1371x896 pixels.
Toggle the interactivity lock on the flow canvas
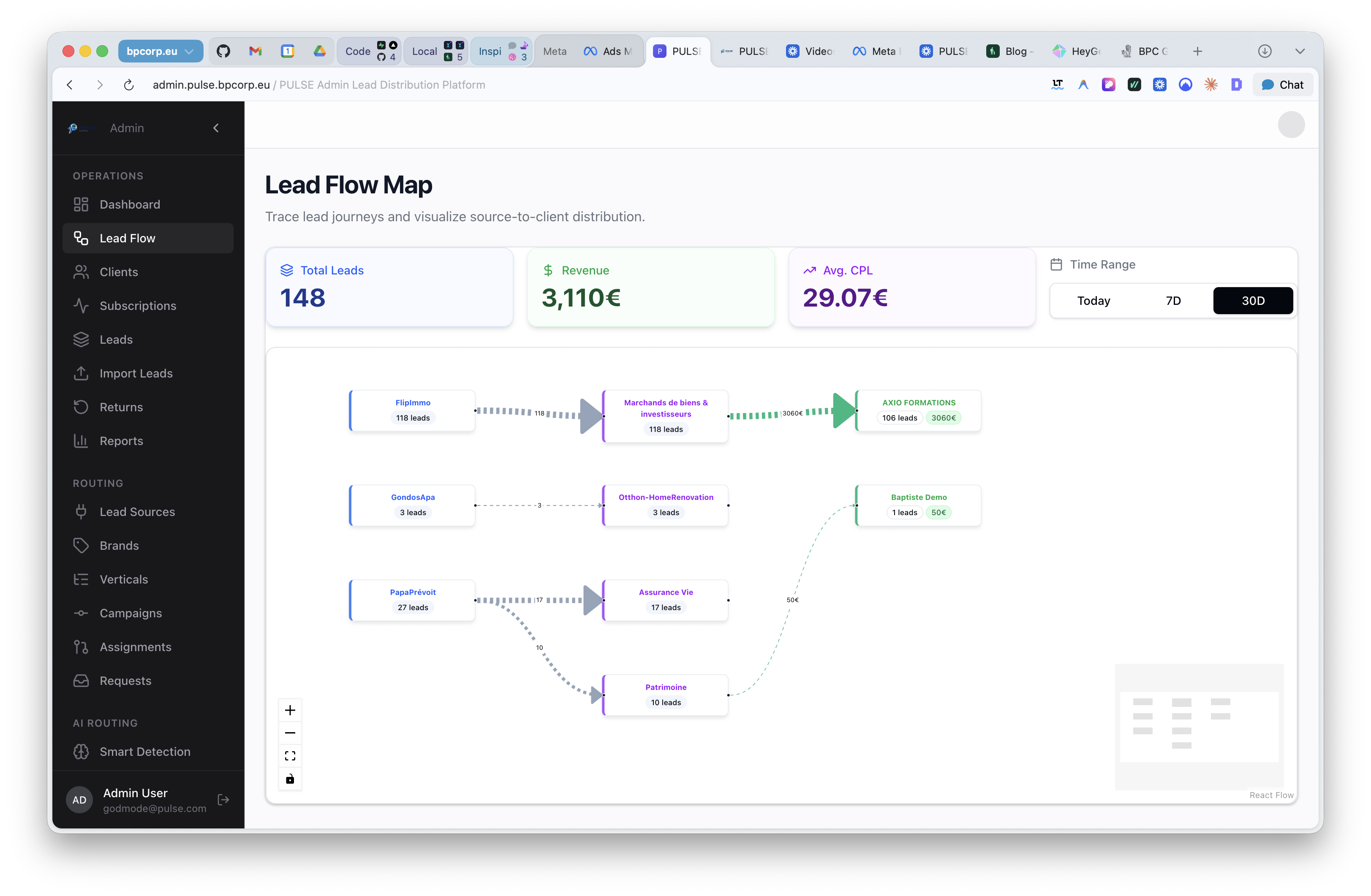pos(290,779)
